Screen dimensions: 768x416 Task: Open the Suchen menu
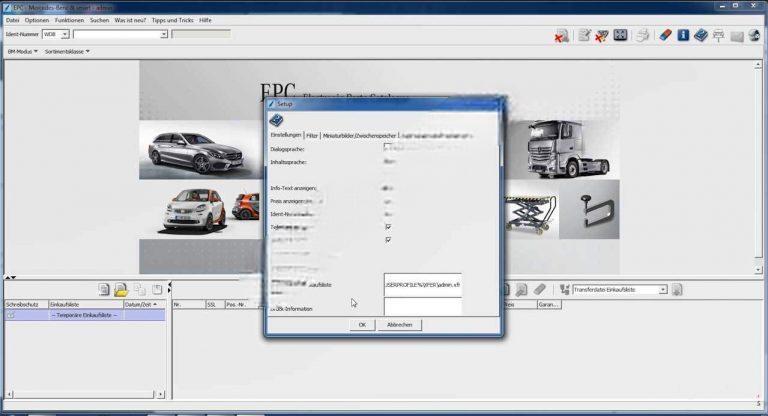click(x=99, y=20)
